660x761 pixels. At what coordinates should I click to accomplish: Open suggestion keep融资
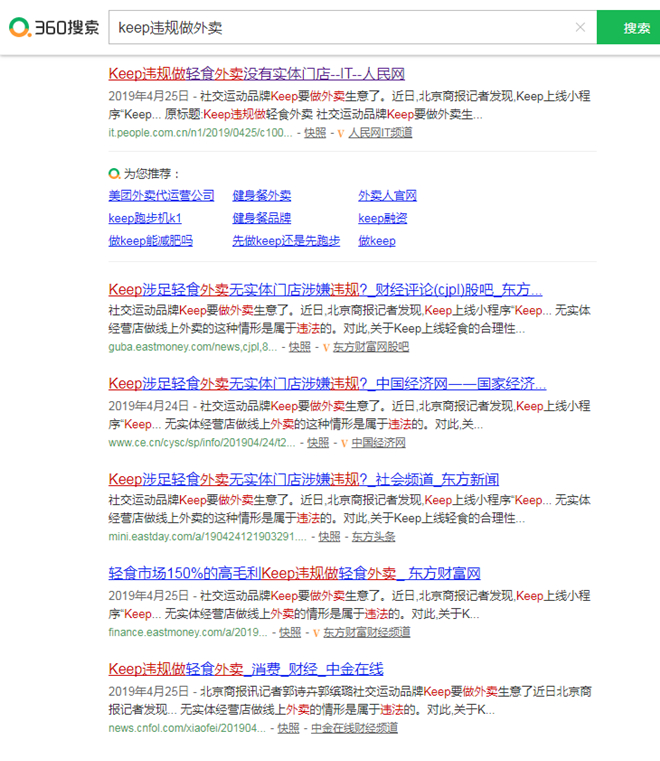tap(382, 218)
